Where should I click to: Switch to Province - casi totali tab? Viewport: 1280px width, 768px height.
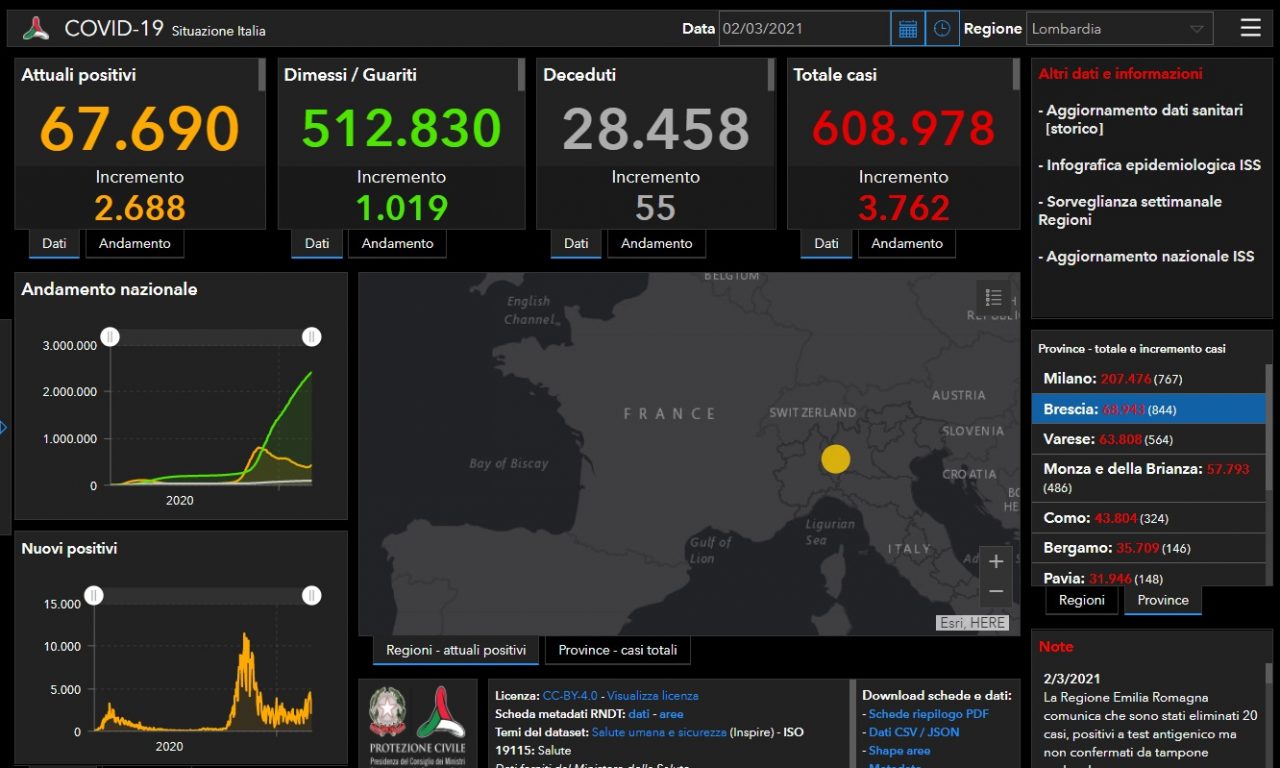[617, 650]
